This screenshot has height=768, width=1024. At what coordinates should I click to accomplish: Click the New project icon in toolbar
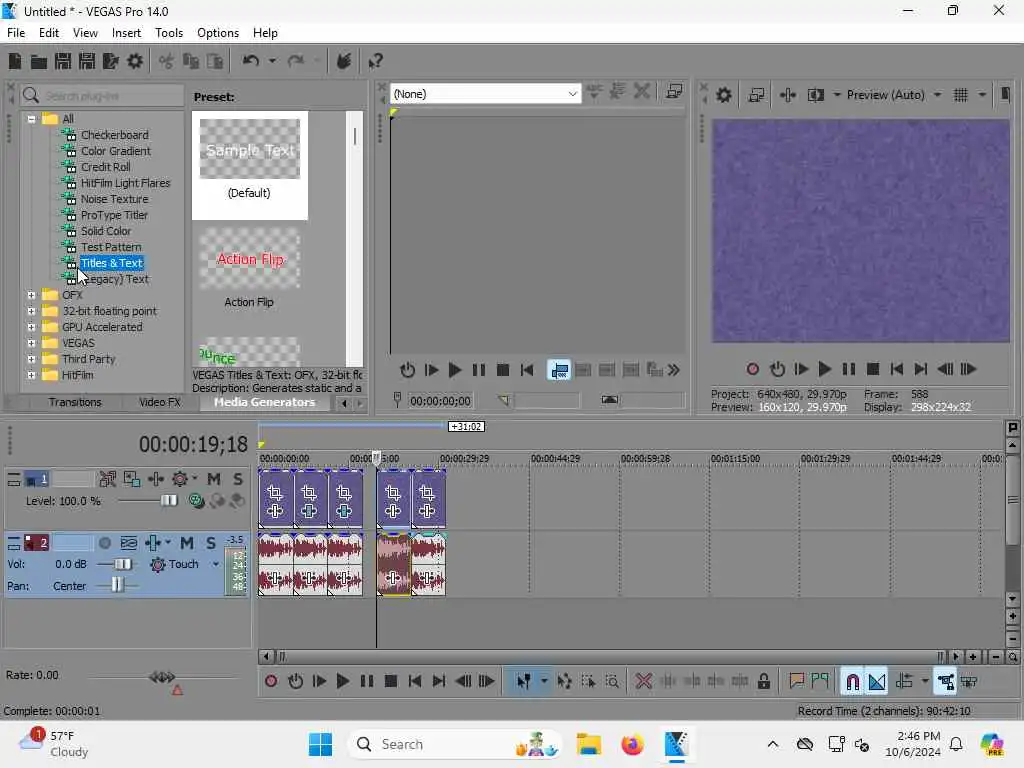[15, 61]
